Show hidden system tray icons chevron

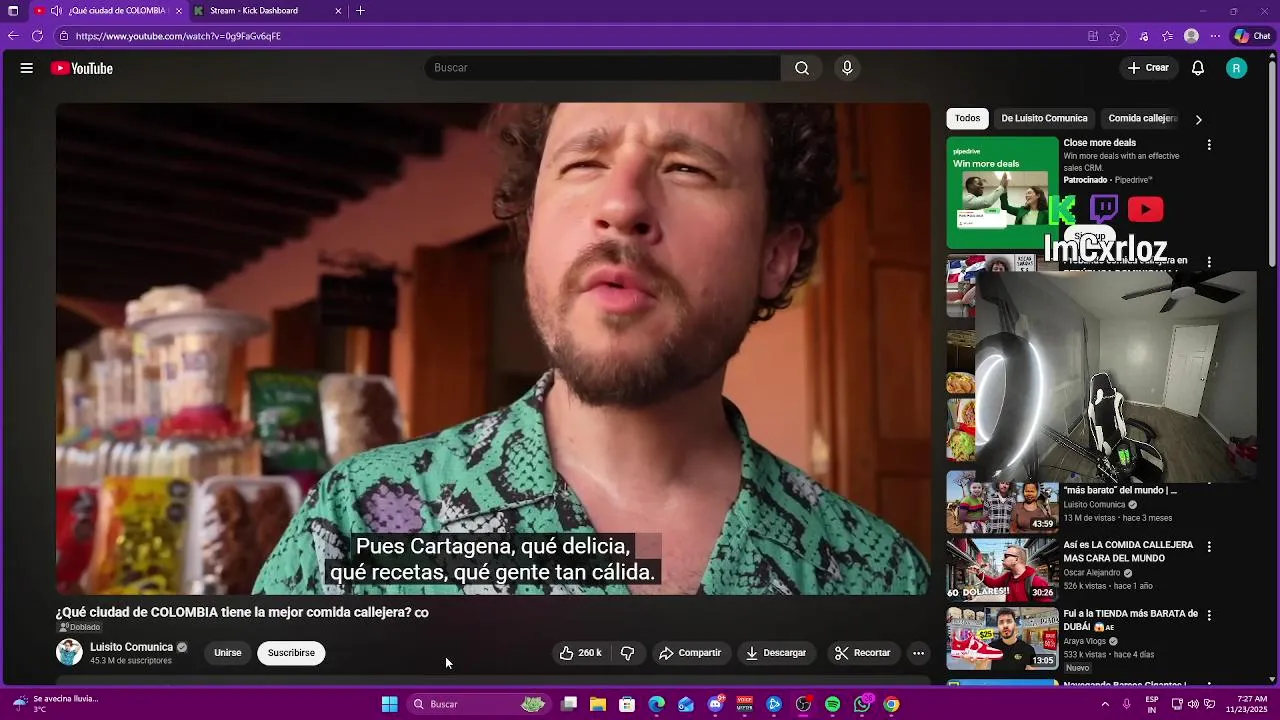1105,704
